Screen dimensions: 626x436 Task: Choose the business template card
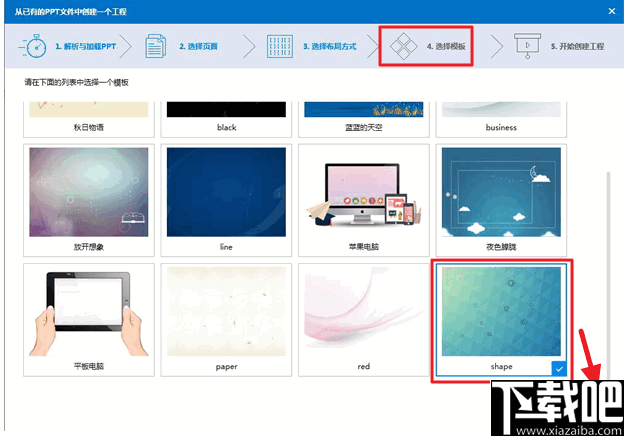pos(501,119)
